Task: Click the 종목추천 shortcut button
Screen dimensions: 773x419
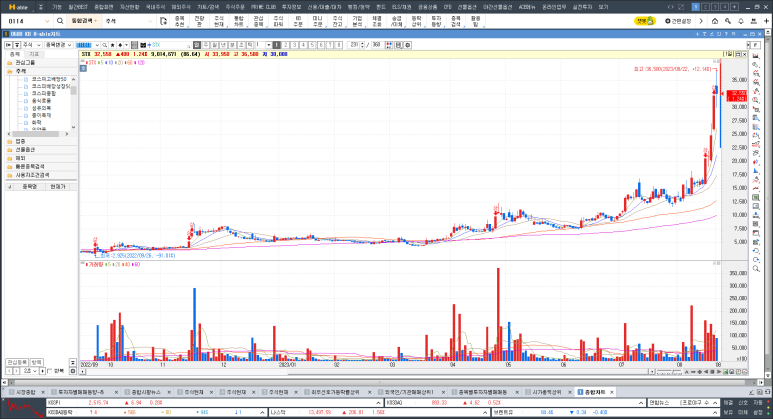Action: pos(179,21)
